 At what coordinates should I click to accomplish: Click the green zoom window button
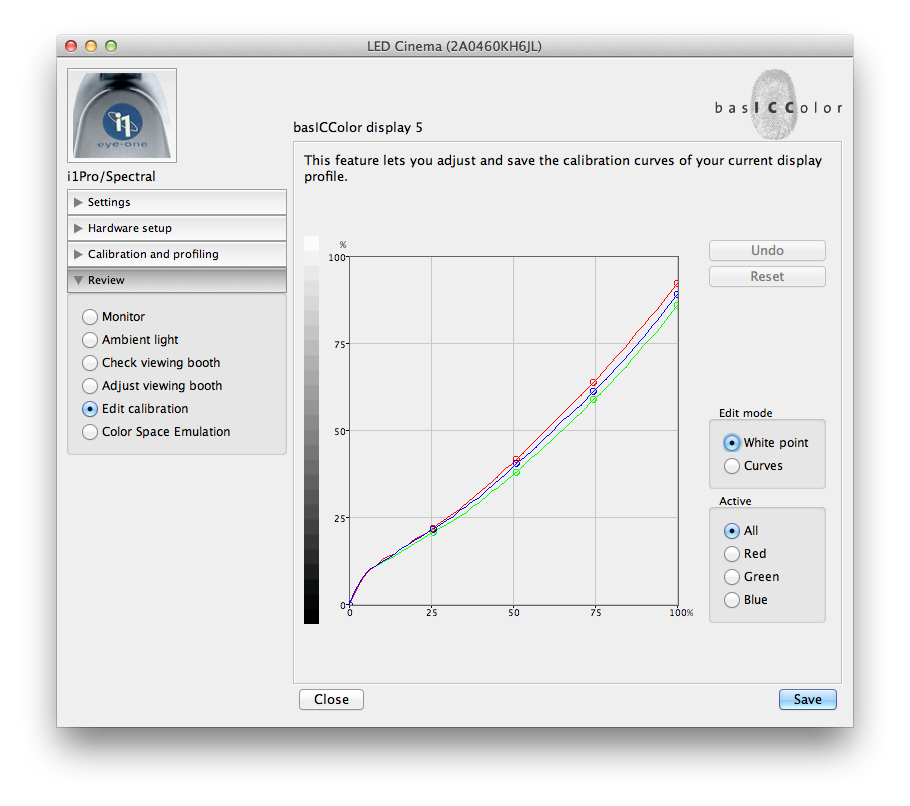111,46
